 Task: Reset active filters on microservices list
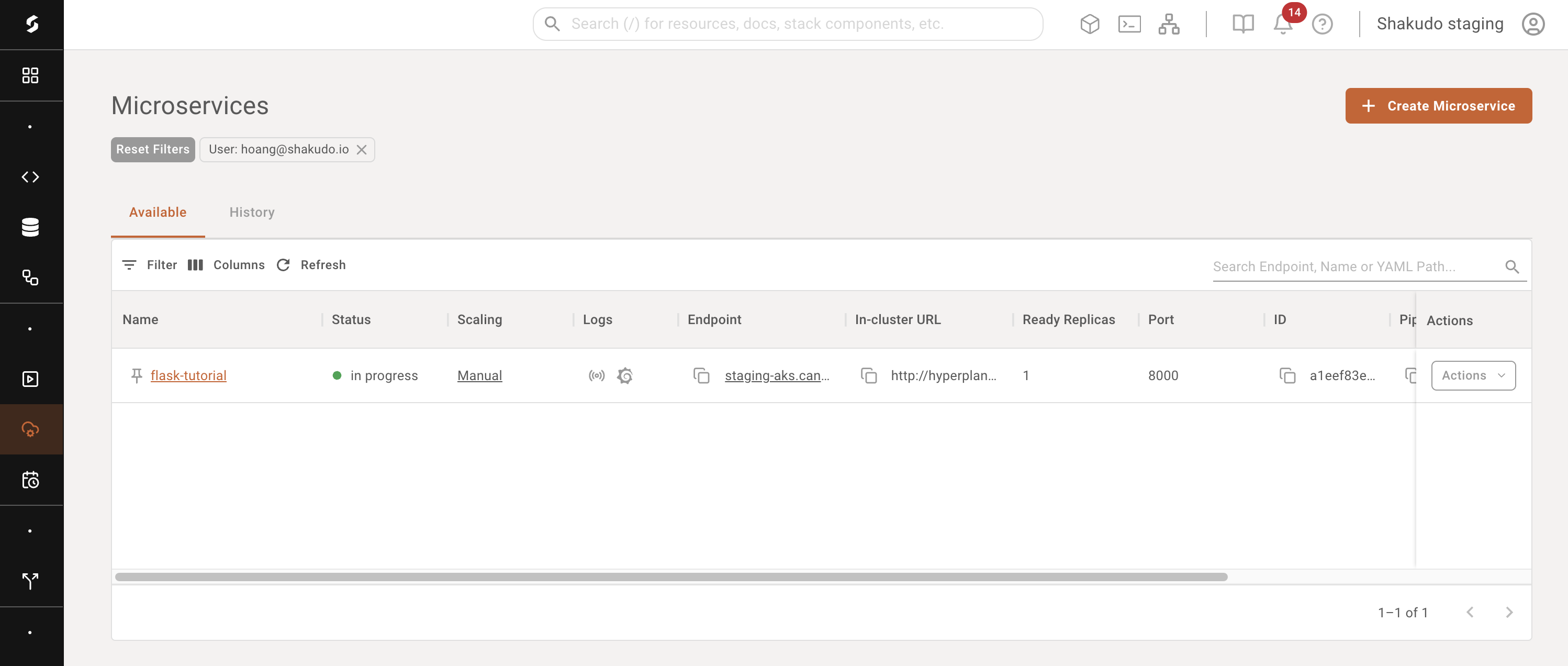152,148
